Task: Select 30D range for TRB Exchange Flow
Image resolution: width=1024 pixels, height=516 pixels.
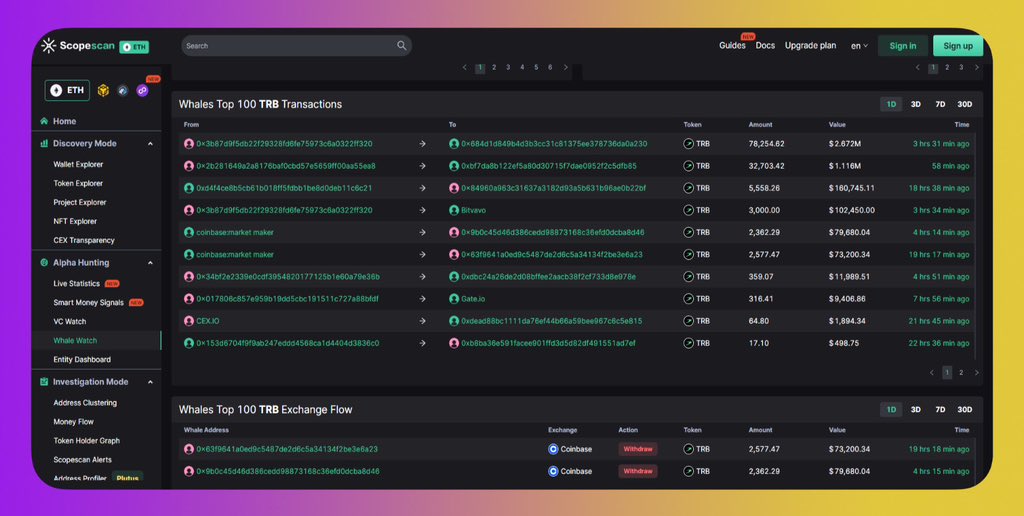Action: tap(965, 410)
